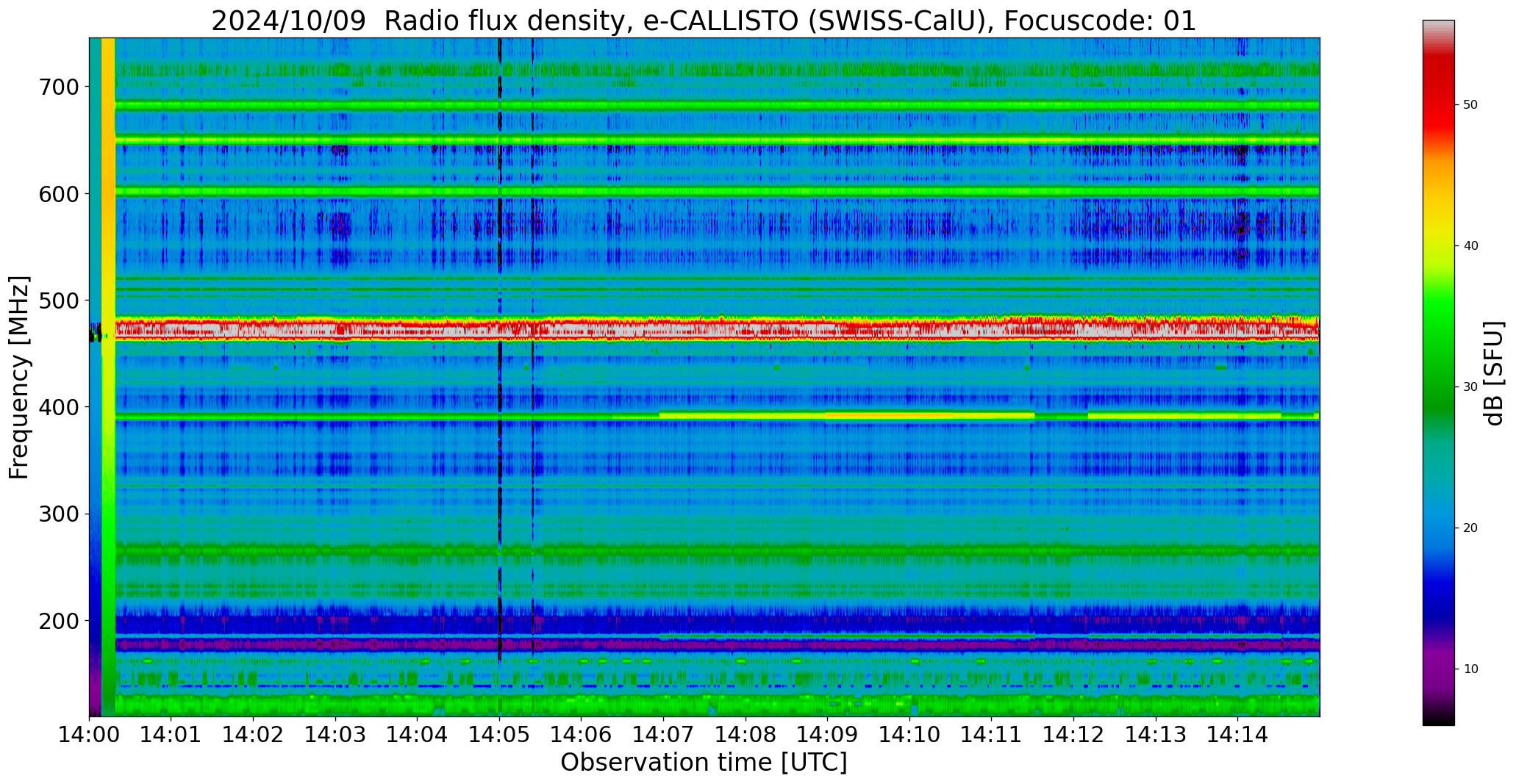Click the '14:05' time axis label

pos(499,733)
